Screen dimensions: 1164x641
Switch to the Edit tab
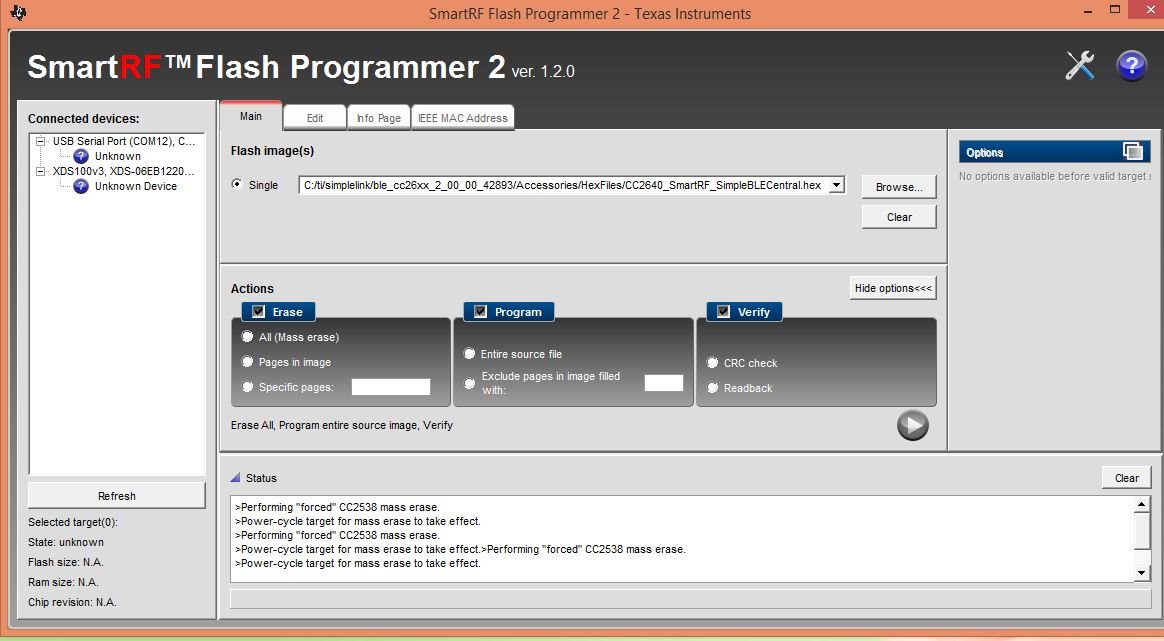315,117
